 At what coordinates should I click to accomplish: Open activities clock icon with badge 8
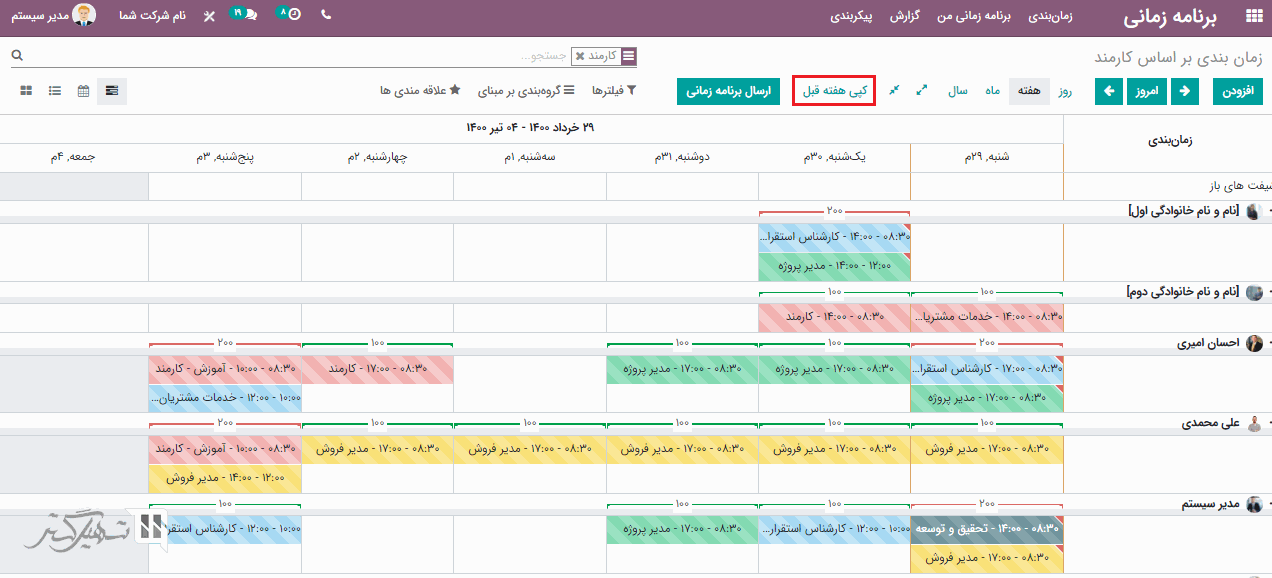[x=289, y=16]
